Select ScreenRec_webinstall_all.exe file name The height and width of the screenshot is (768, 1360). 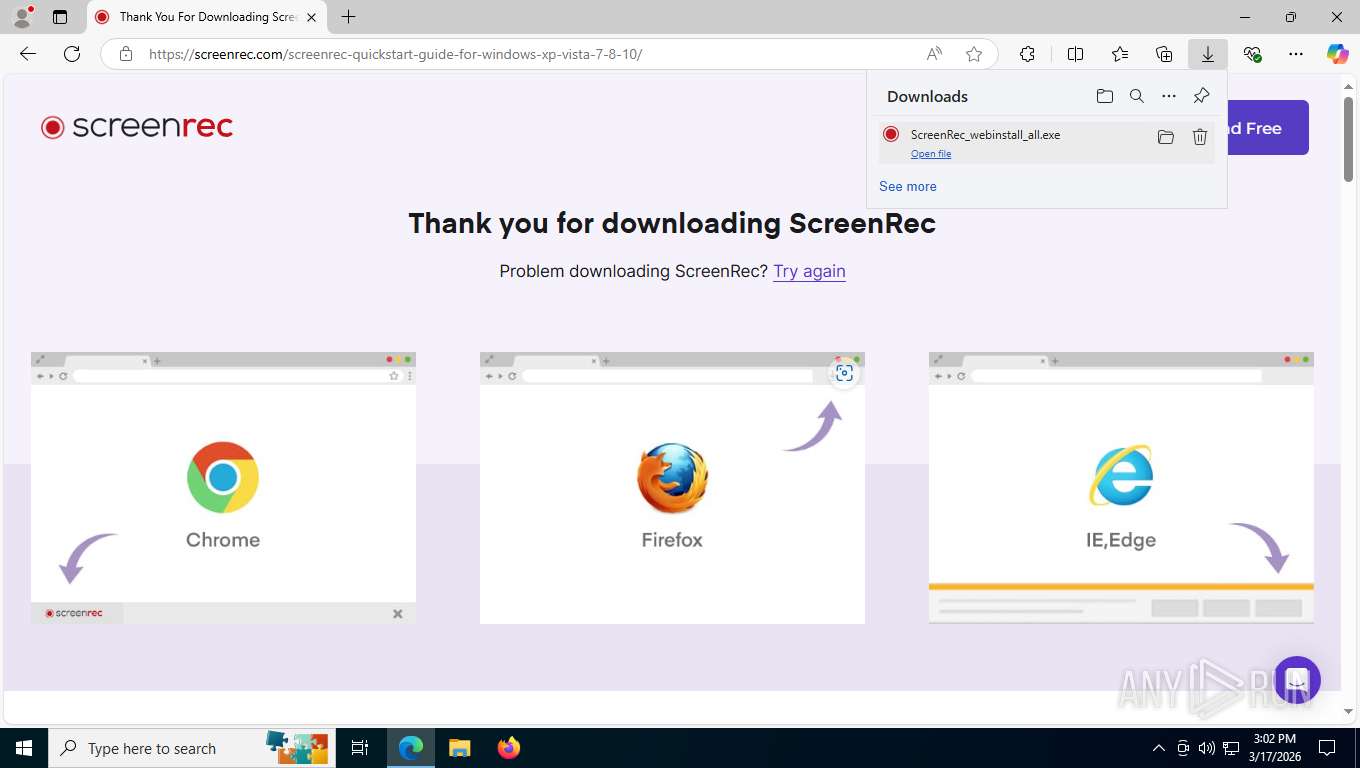point(985,134)
